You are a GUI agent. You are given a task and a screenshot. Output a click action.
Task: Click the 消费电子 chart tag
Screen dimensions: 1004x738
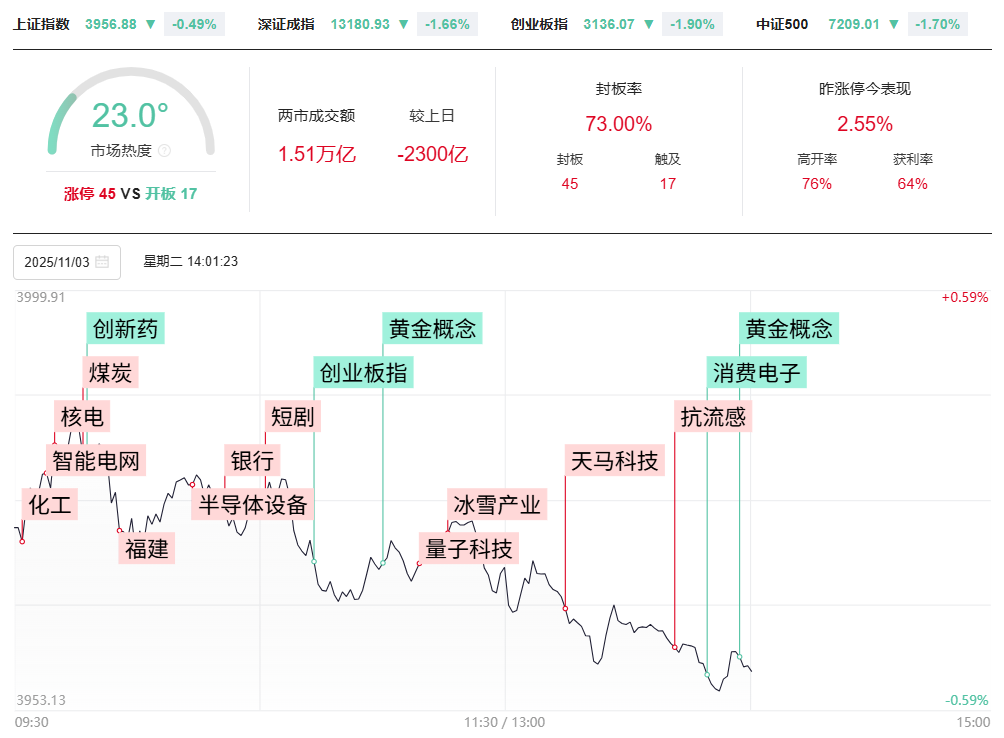[757, 373]
